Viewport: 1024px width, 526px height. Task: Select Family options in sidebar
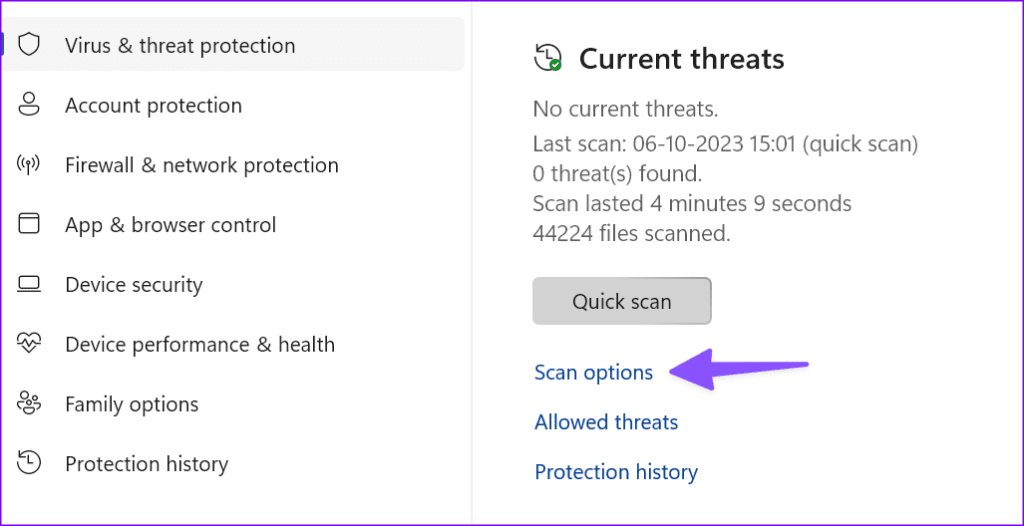point(131,405)
